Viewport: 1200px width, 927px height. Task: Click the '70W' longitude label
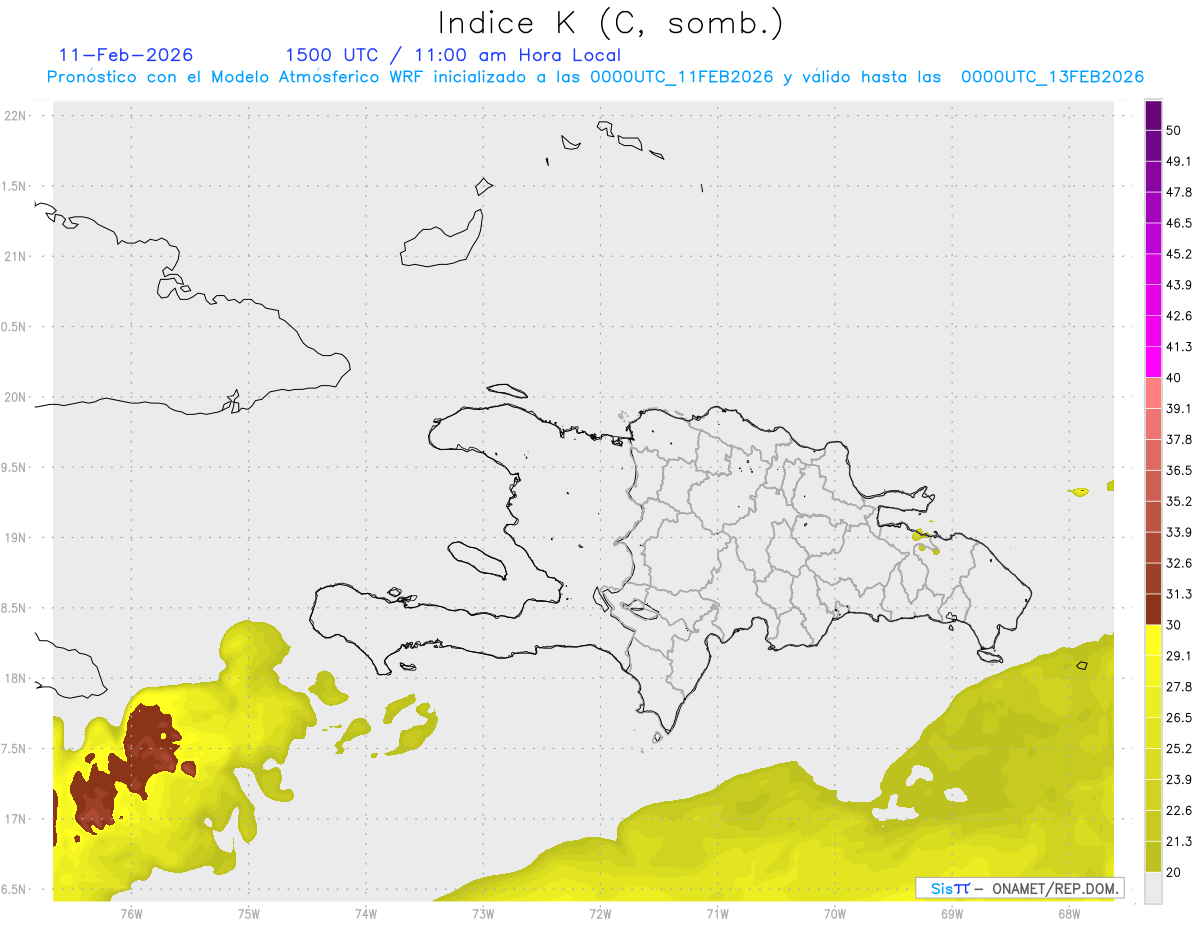point(835,913)
